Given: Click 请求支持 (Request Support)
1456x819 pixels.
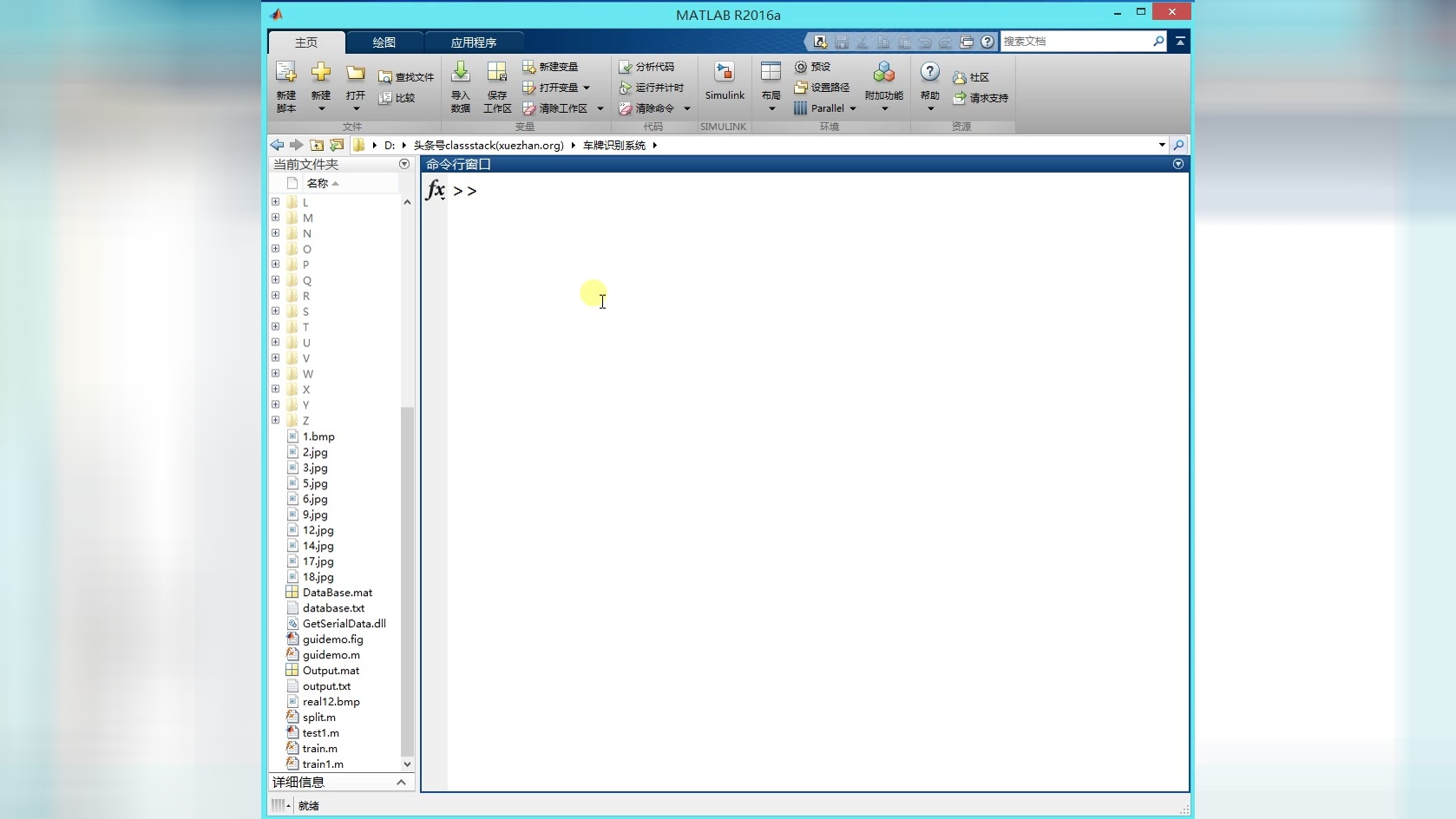Looking at the screenshot, I should point(981,98).
